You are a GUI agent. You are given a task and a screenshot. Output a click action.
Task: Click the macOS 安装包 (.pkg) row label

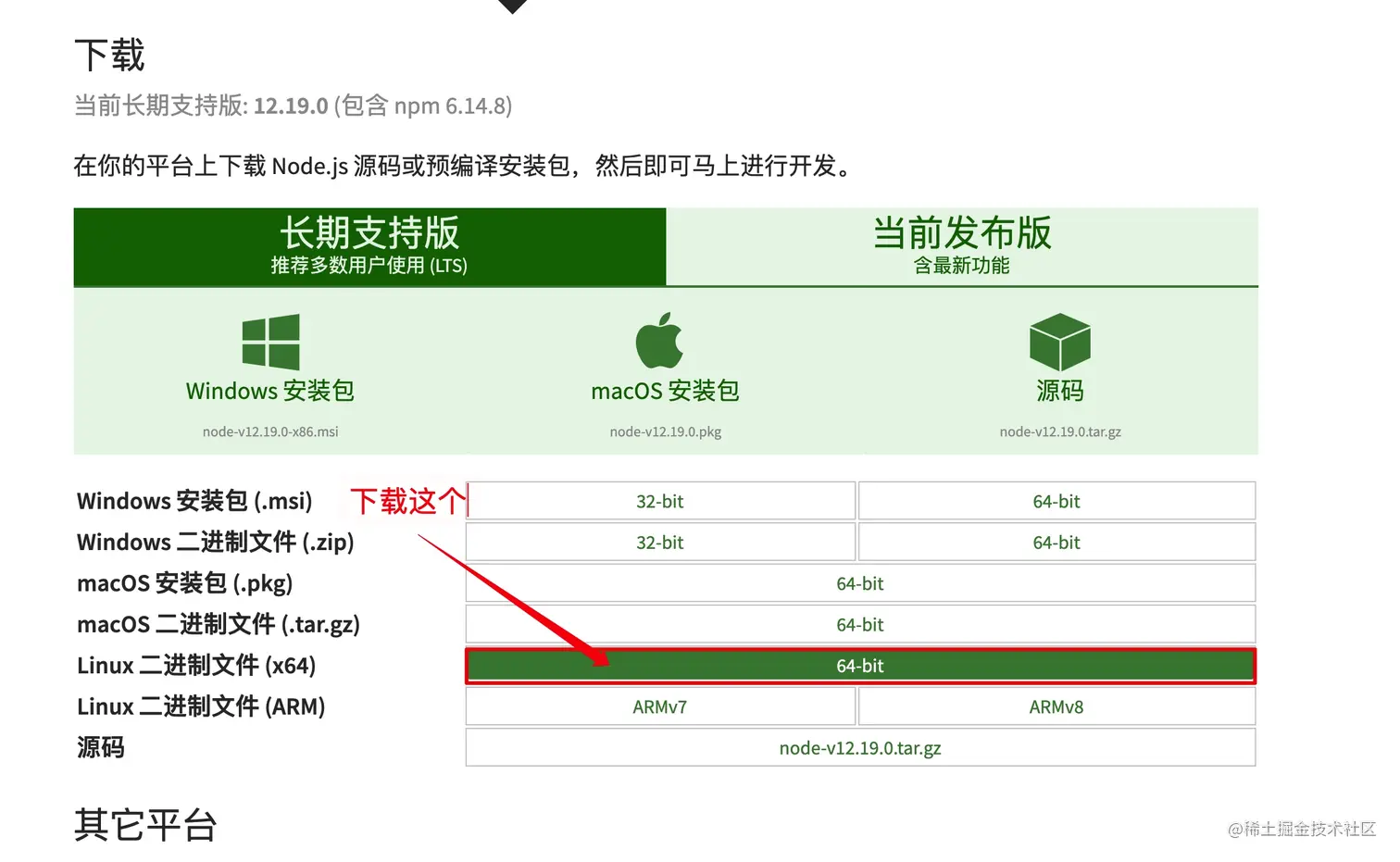pyautogui.click(x=185, y=583)
